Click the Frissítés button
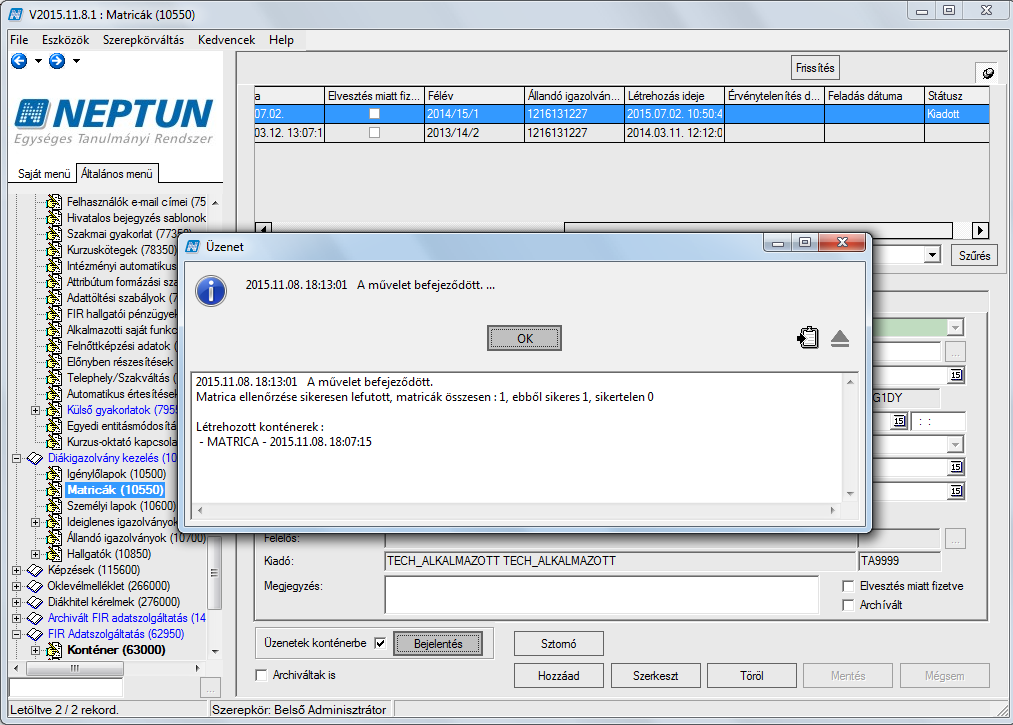 tap(815, 68)
